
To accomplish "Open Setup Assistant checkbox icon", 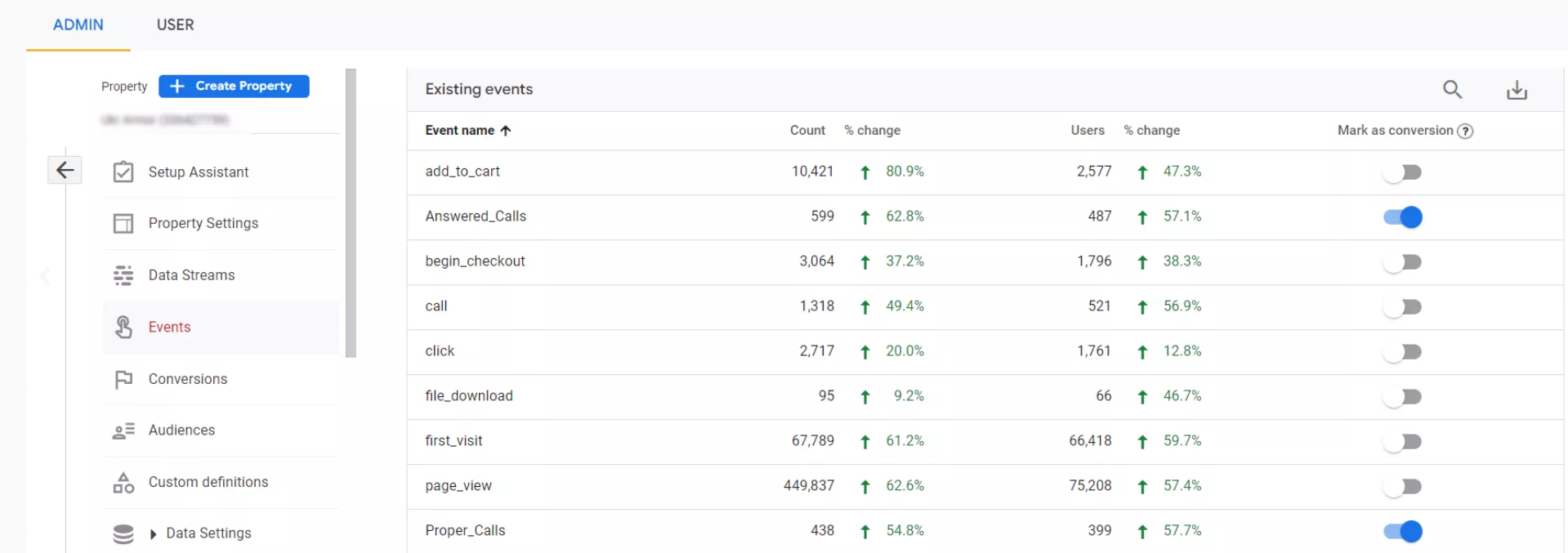I will pyautogui.click(x=123, y=172).
